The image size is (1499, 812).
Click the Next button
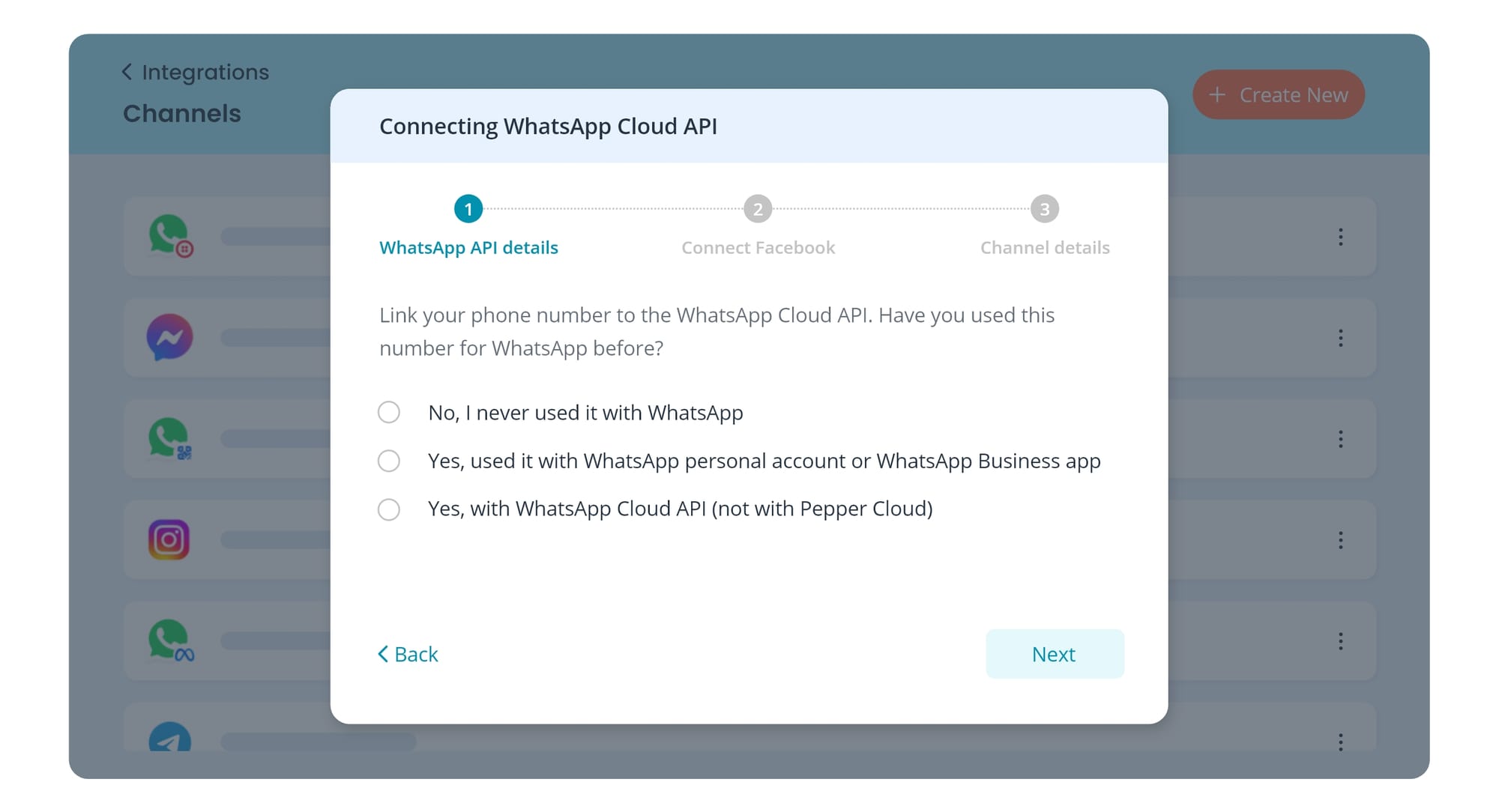[1054, 654]
